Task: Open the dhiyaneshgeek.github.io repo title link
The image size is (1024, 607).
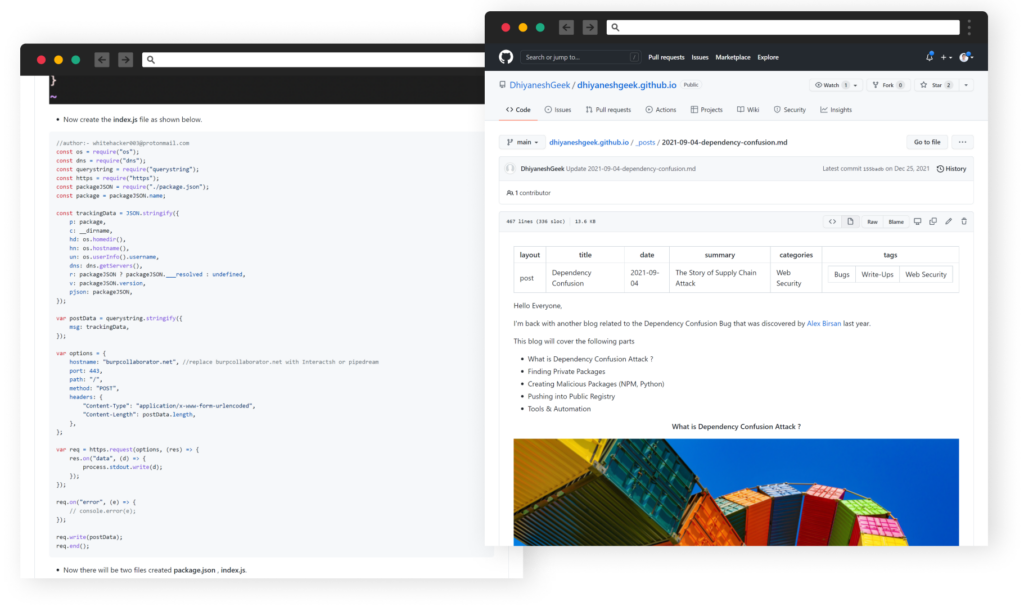Action: [x=626, y=85]
